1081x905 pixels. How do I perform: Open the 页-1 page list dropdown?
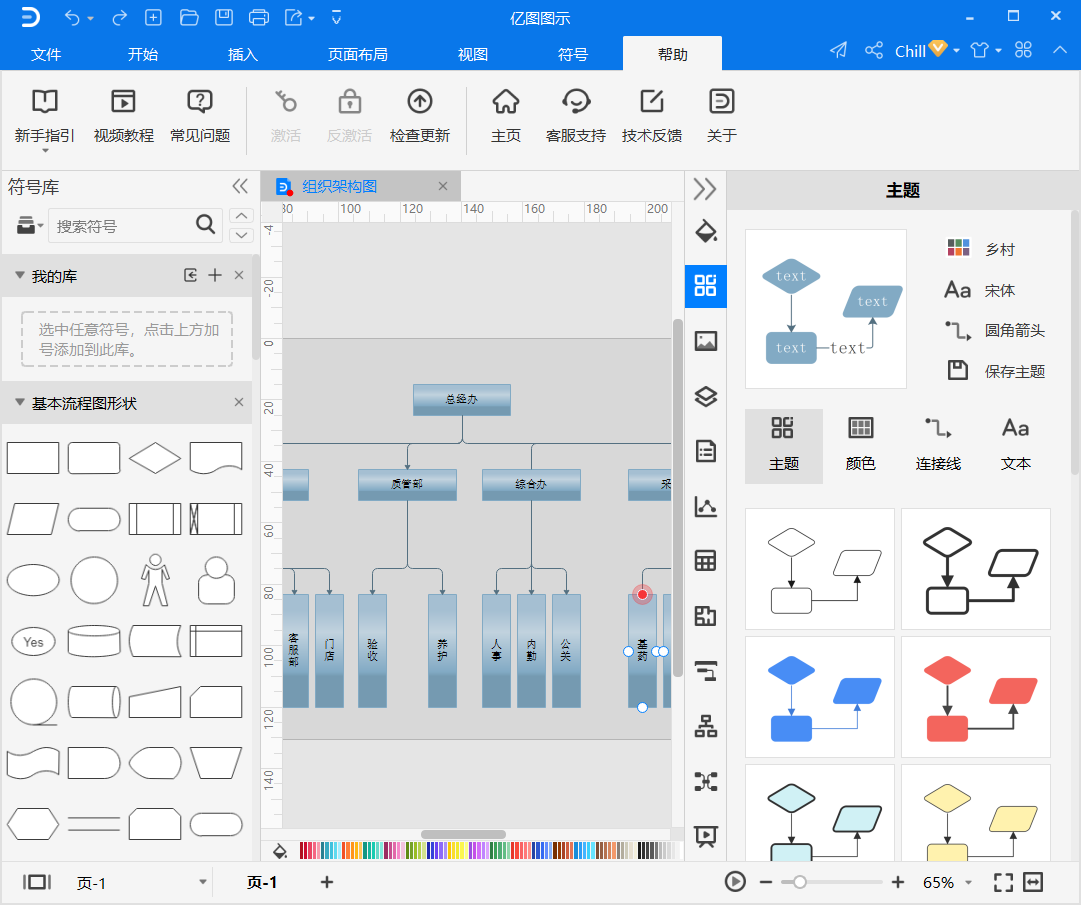(203, 882)
